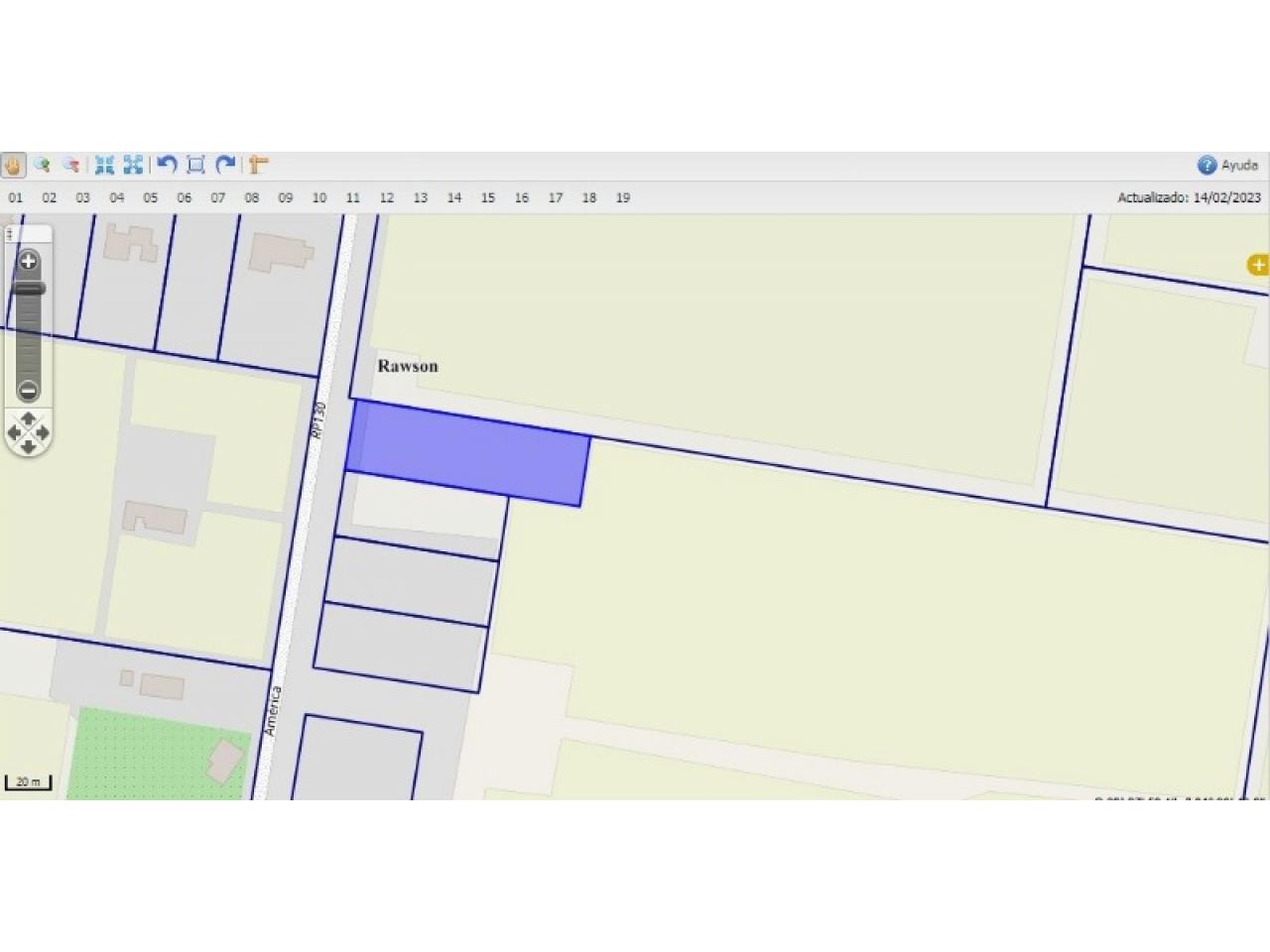Select department tab 08
Viewport: 1270px width, 952px height.
(x=252, y=197)
